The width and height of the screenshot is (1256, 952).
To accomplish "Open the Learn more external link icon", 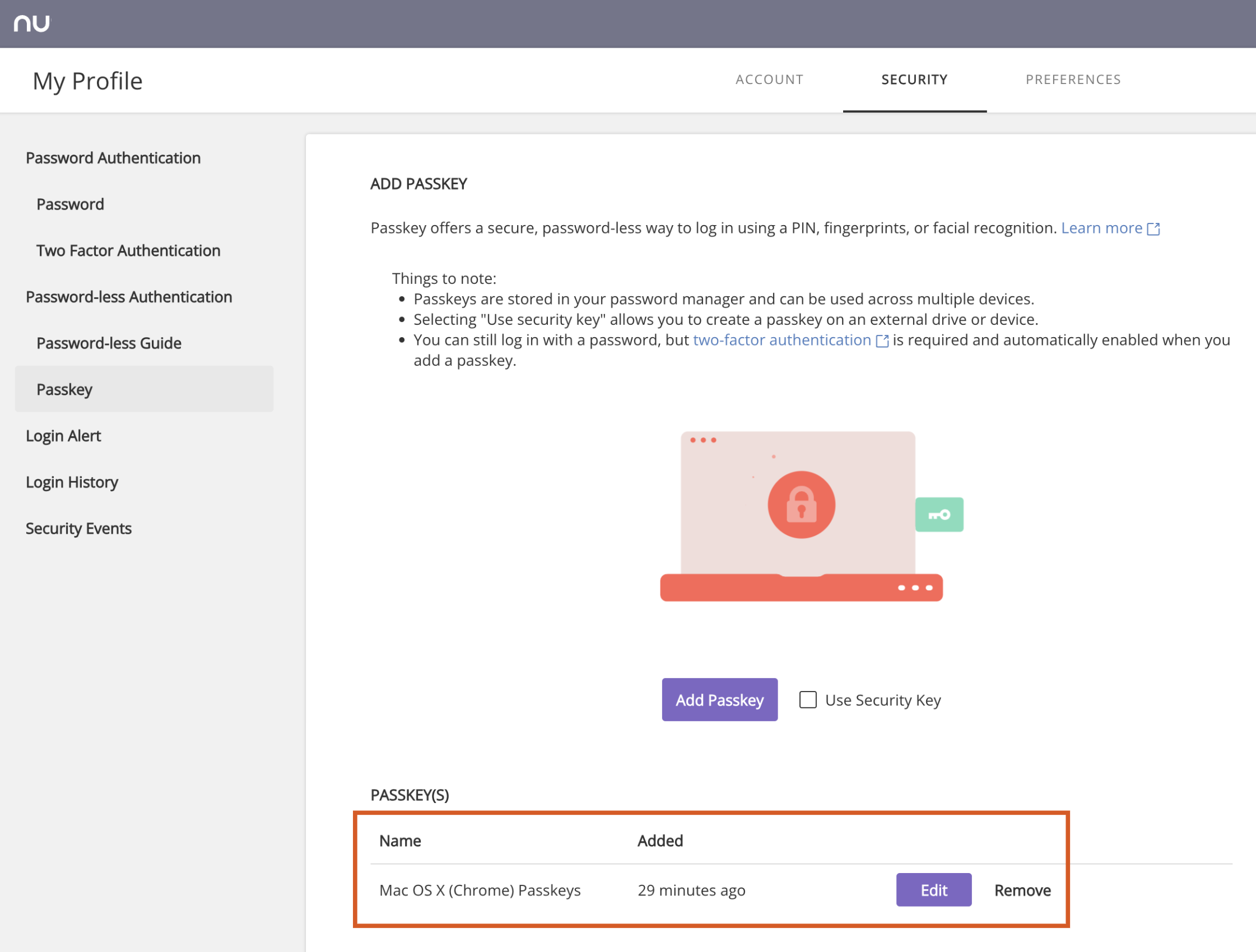I will tap(1155, 229).
